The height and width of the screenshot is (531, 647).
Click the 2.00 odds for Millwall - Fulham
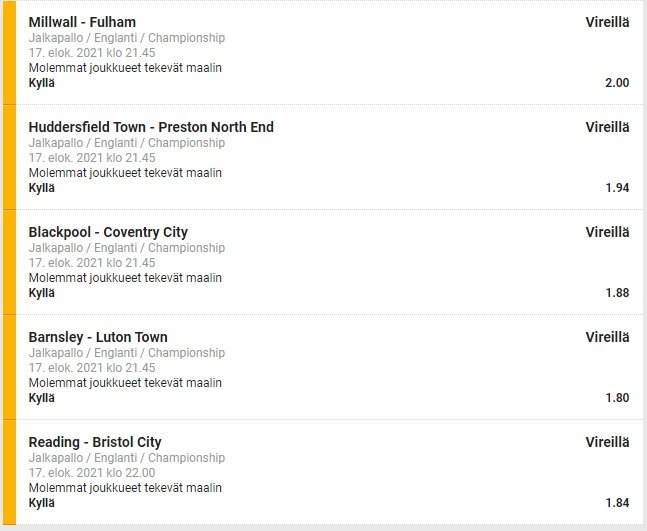click(617, 83)
